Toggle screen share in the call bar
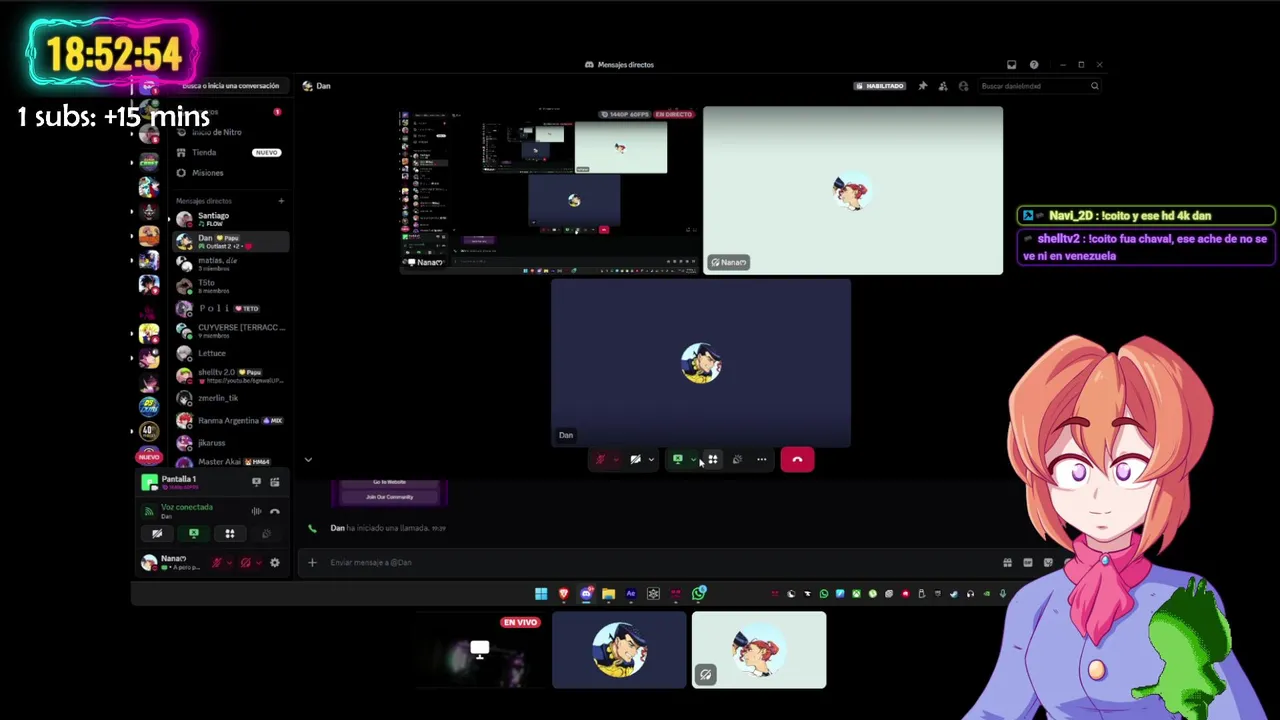Image resolution: width=1280 pixels, height=720 pixels. 678,460
